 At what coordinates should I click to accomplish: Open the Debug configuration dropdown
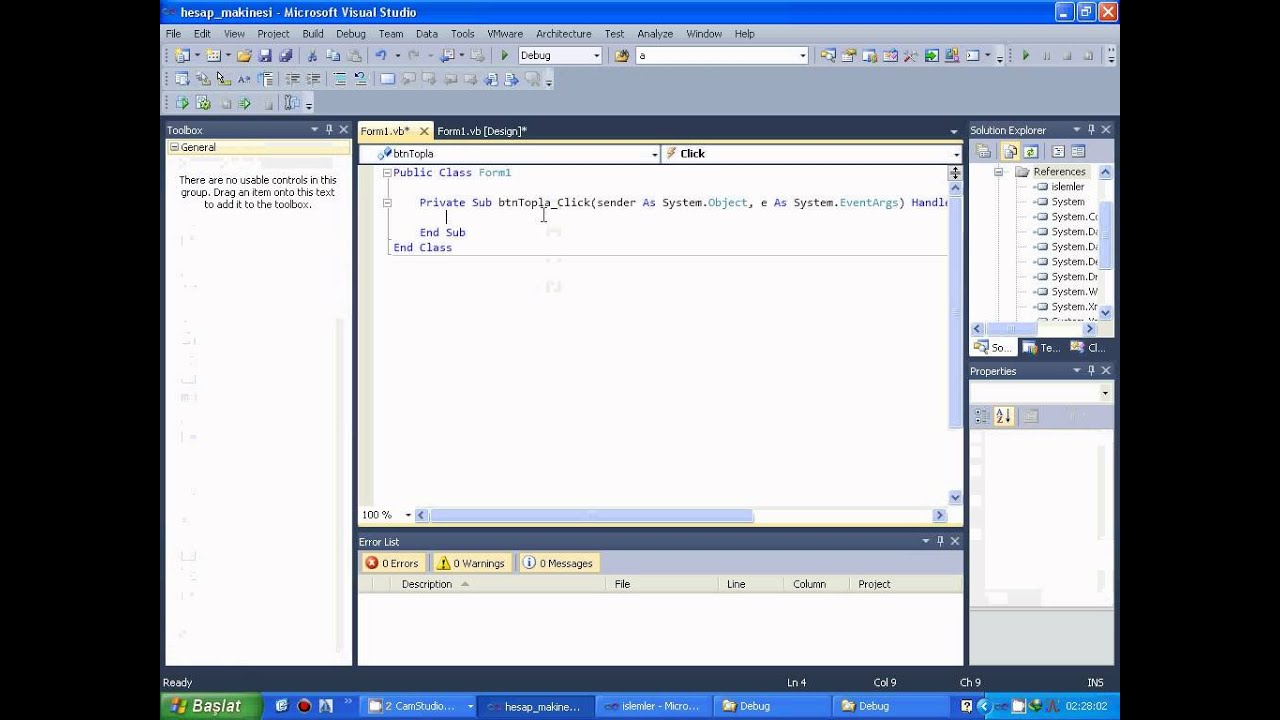point(597,56)
